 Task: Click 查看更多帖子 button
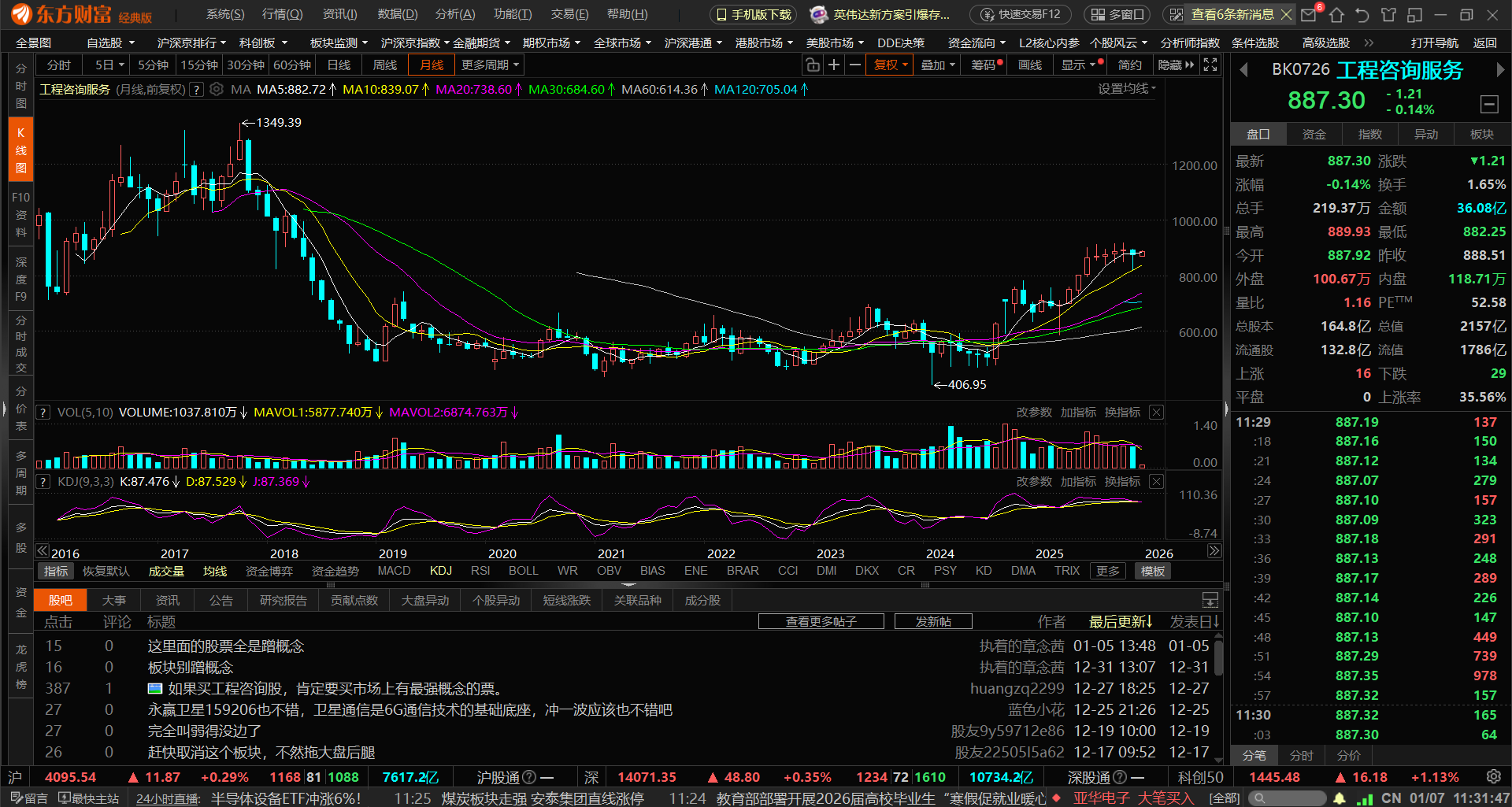click(x=821, y=622)
